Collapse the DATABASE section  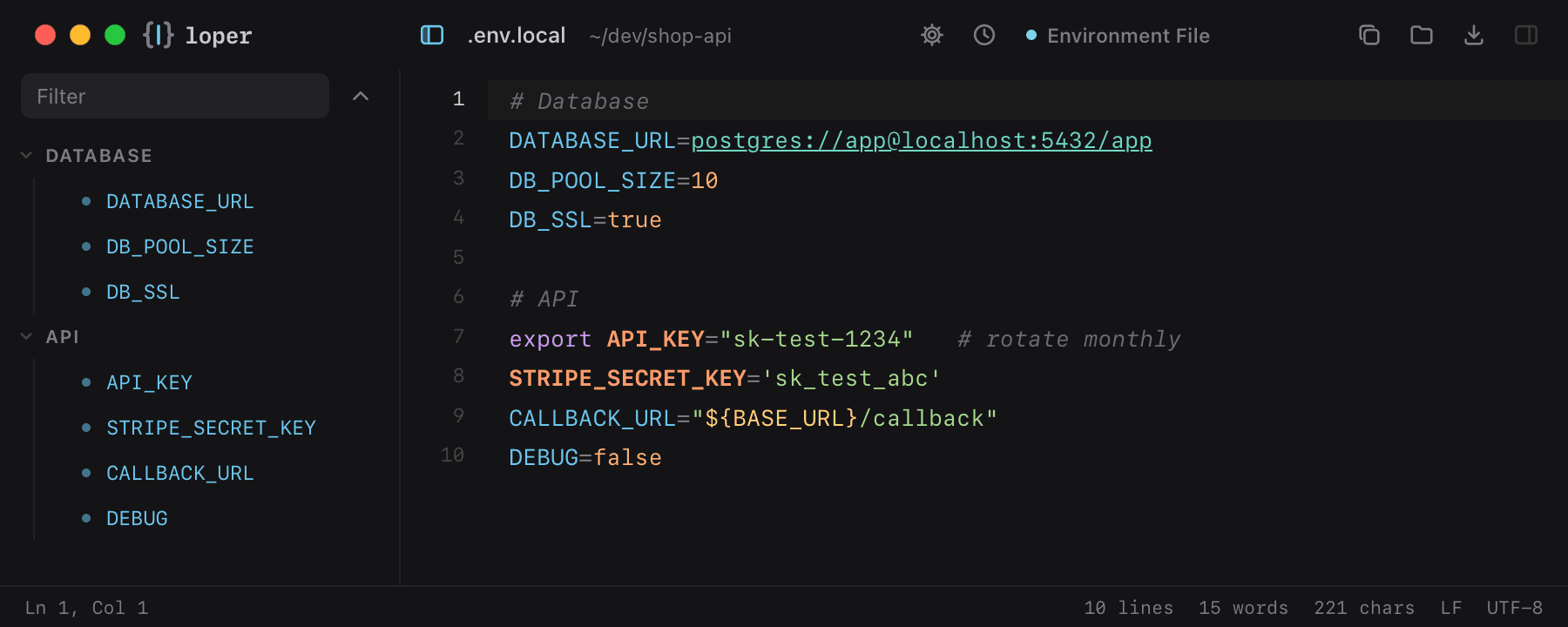26,155
